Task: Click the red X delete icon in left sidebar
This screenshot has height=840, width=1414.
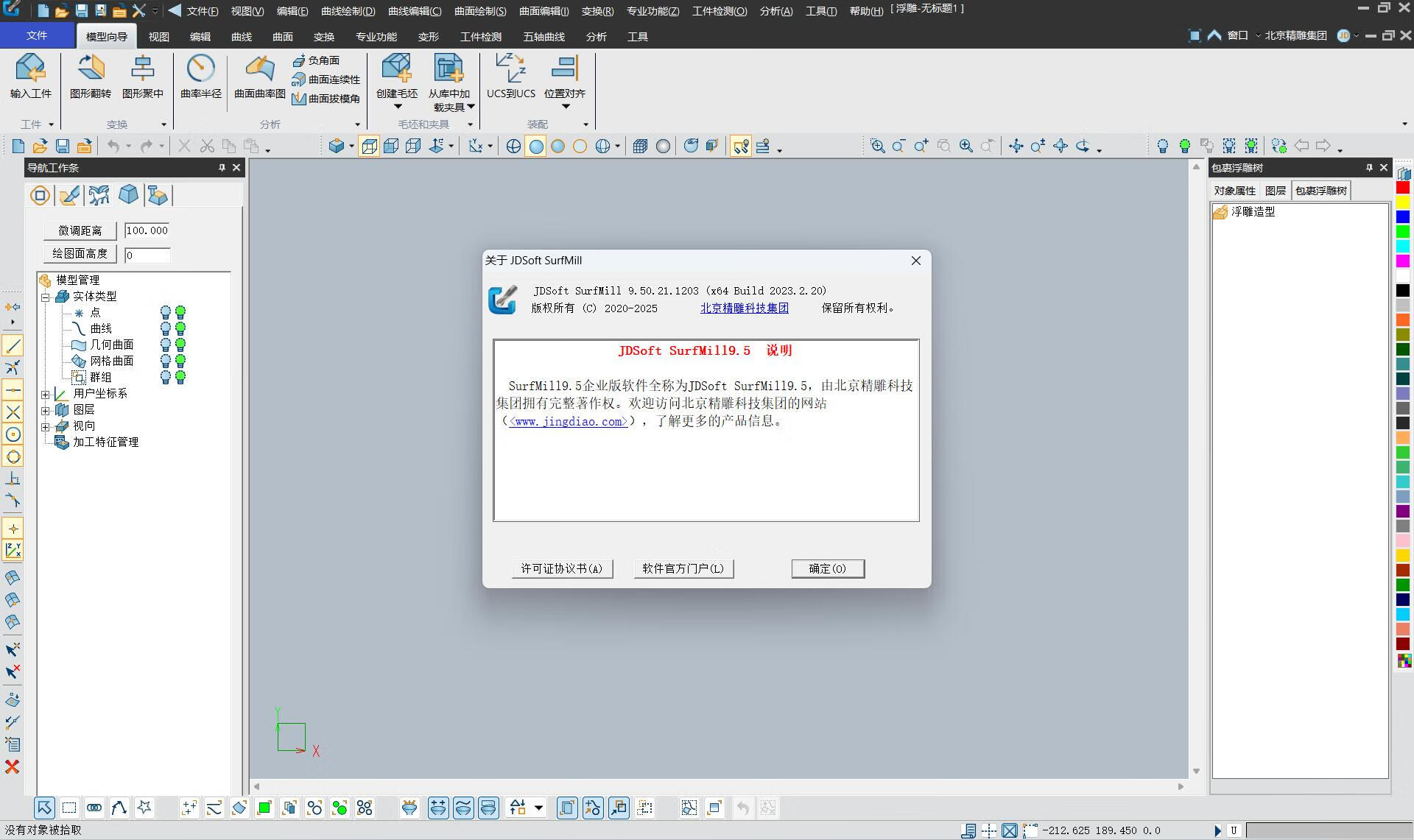Action: (x=13, y=767)
